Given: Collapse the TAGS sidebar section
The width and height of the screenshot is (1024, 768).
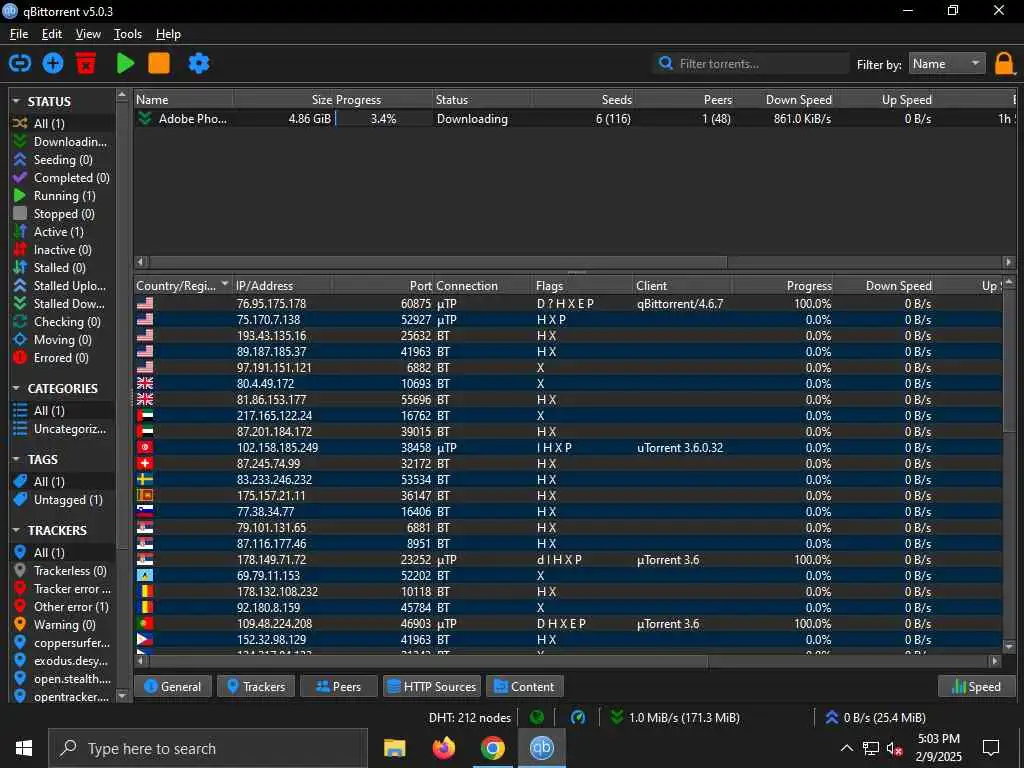Looking at the screenshot, I should click(x=16, y=459).
